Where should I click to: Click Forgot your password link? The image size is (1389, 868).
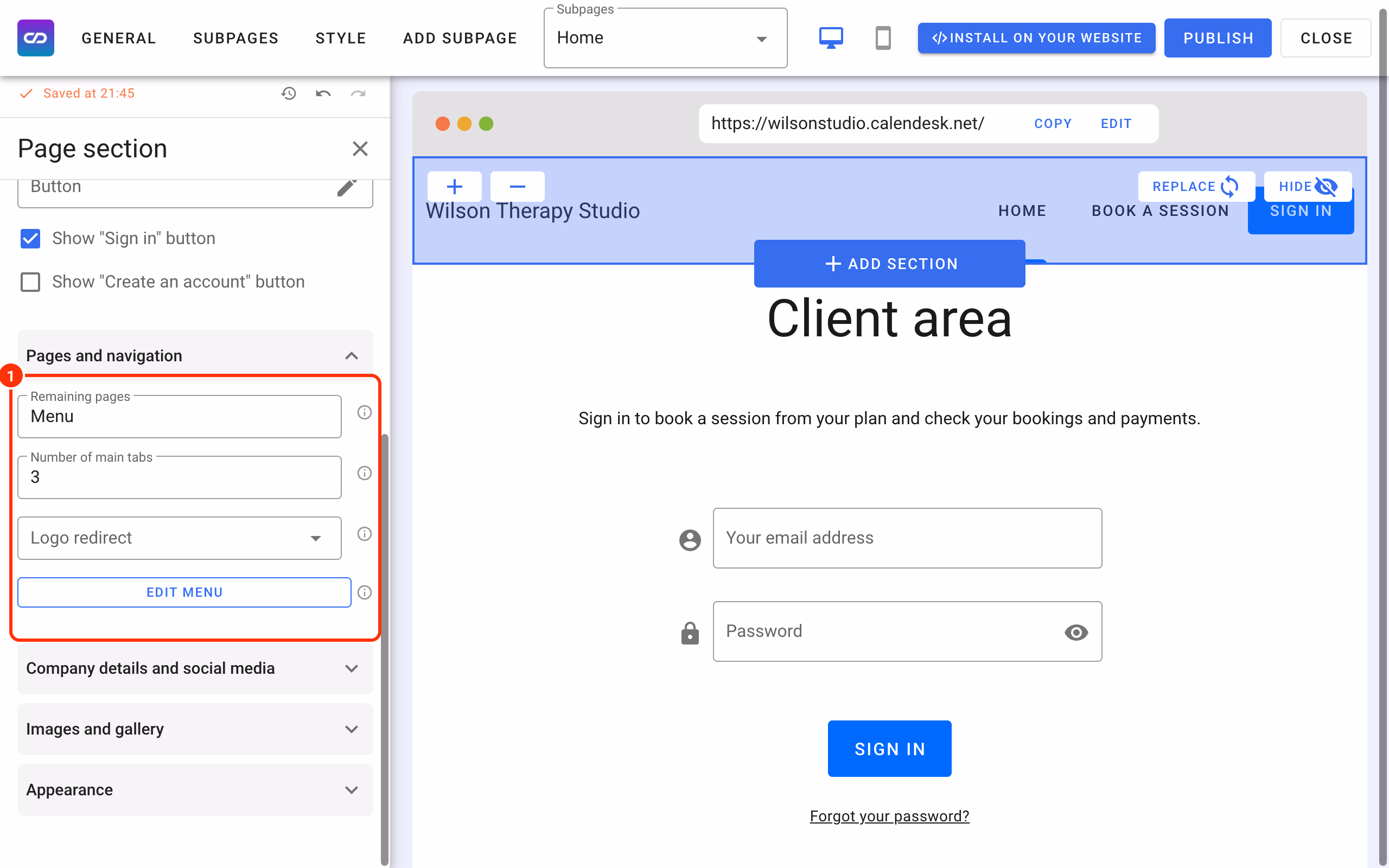889,816
